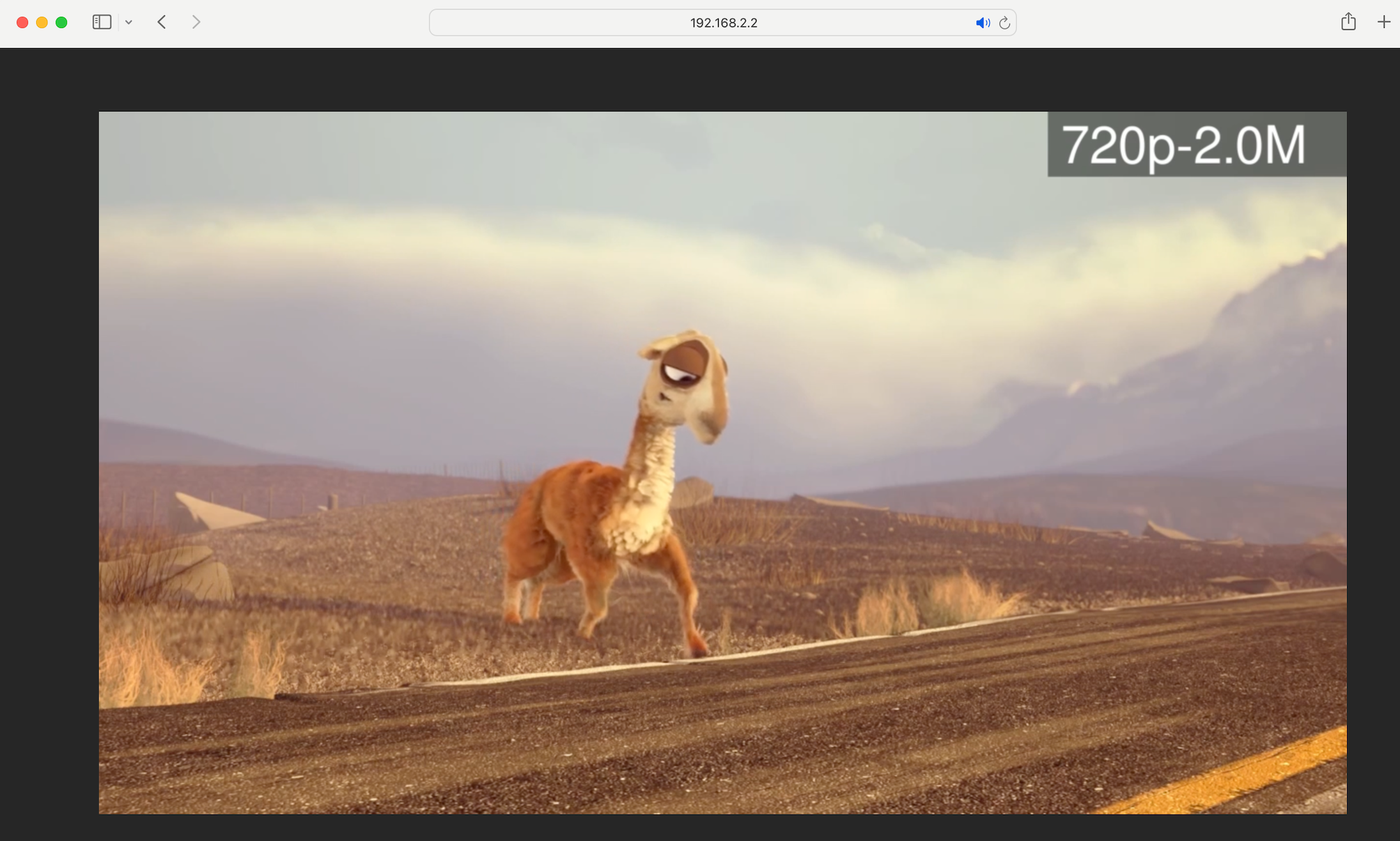Click the sidebar panel icon next to traffic lights
Screen dimensions: 1400x841
coord(102,22)
